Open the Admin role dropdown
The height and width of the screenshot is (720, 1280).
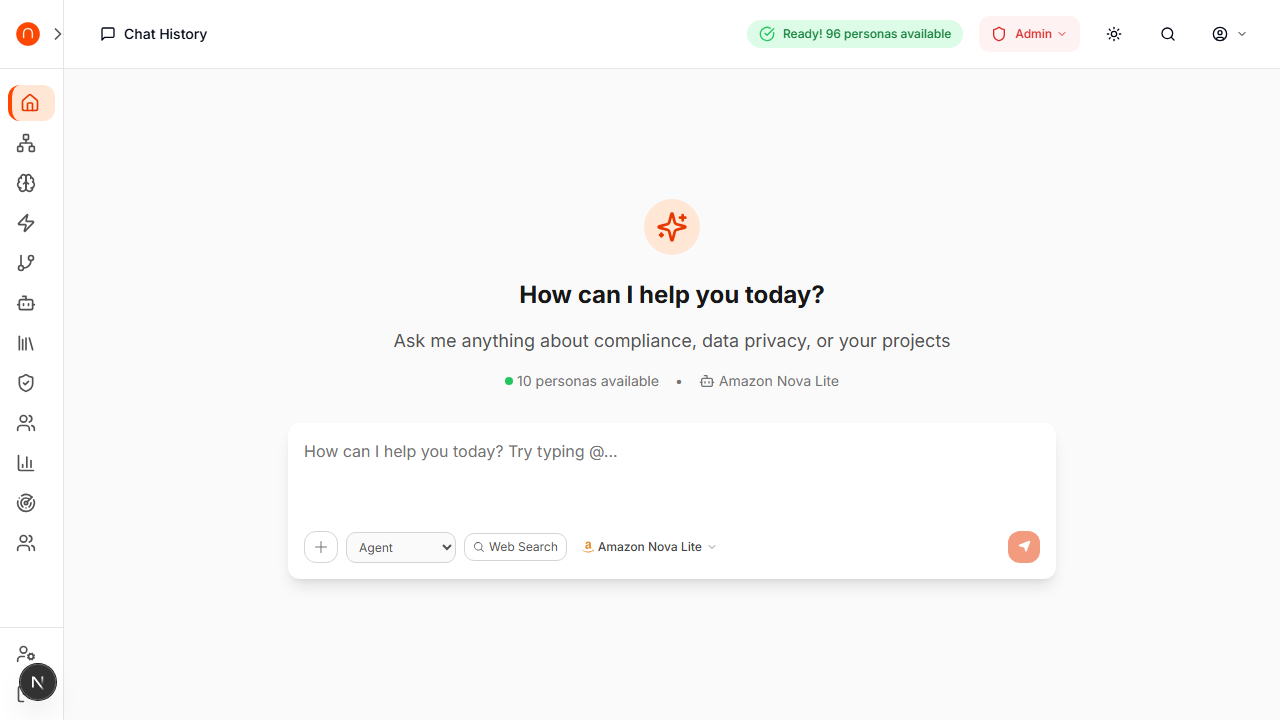point(1029,33)
